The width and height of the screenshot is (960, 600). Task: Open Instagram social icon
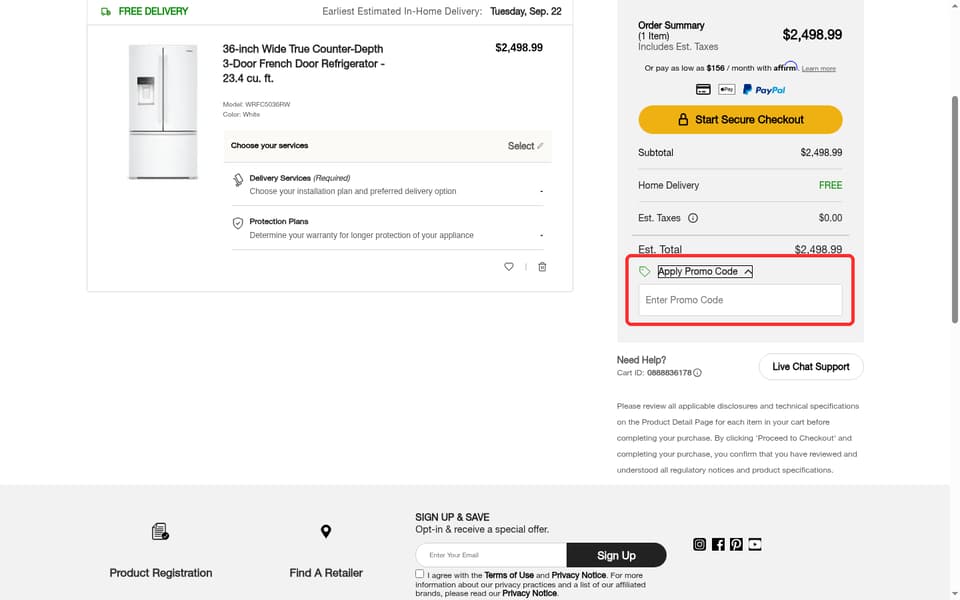[x=699, y=544]
